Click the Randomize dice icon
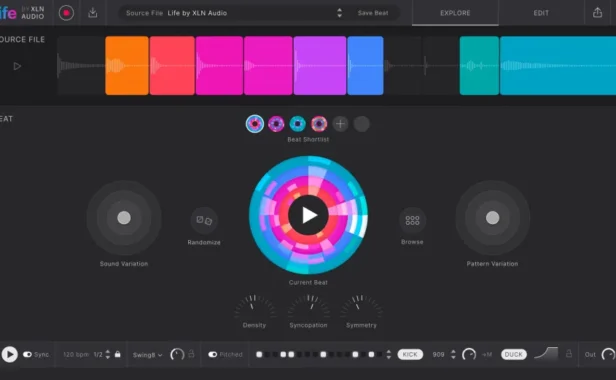Screen dimensions: 616x380 tap(204, 220)
